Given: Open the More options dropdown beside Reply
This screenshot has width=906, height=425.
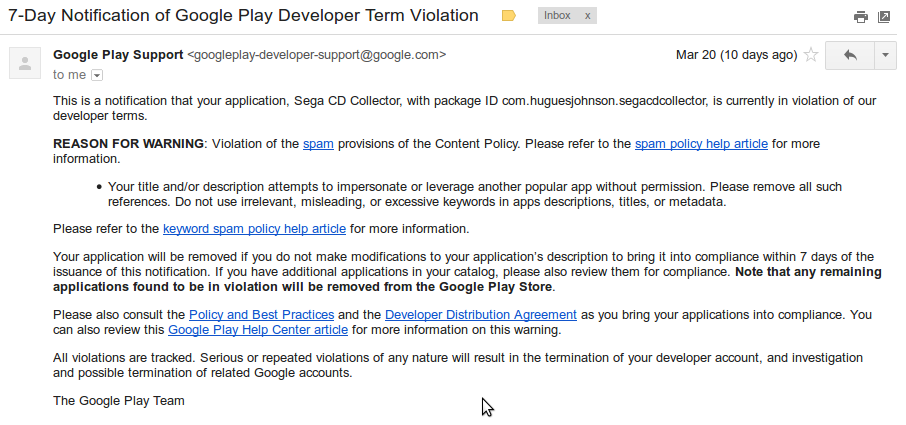Looking at the screenshot, I should [885, 55].
